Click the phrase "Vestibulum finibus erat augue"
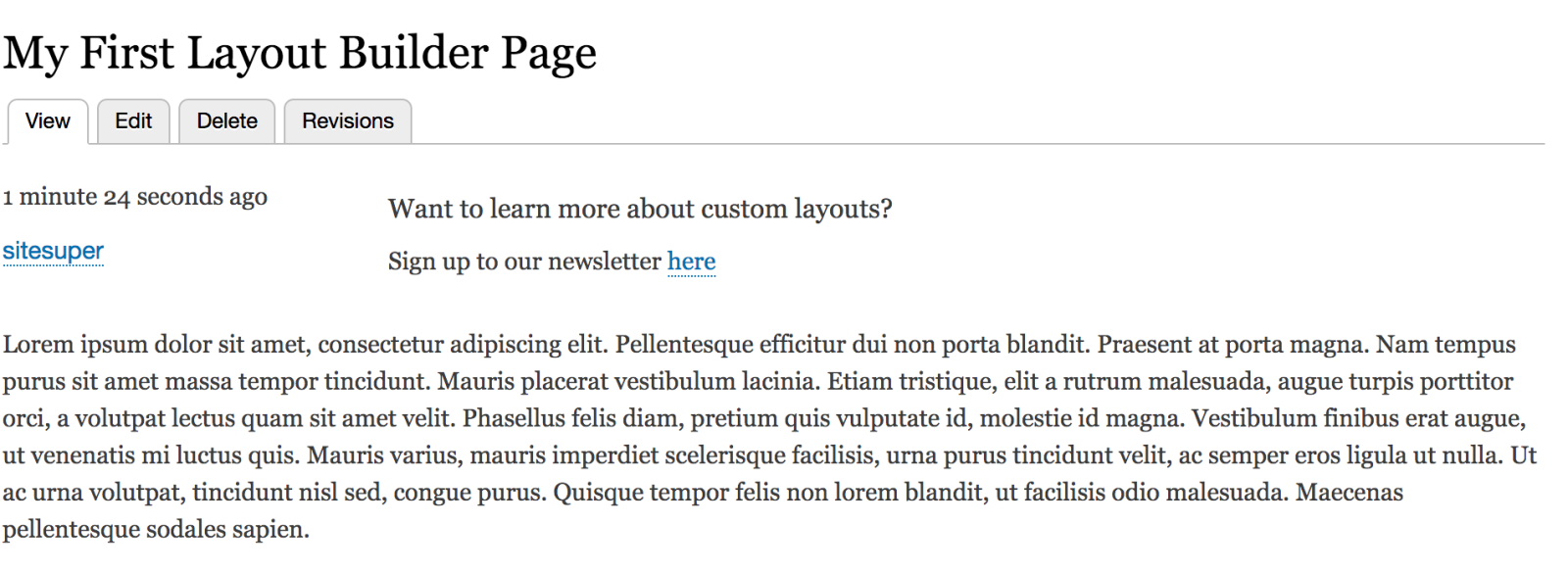This screenshot has height=572, width=1568. (1356, 418)
